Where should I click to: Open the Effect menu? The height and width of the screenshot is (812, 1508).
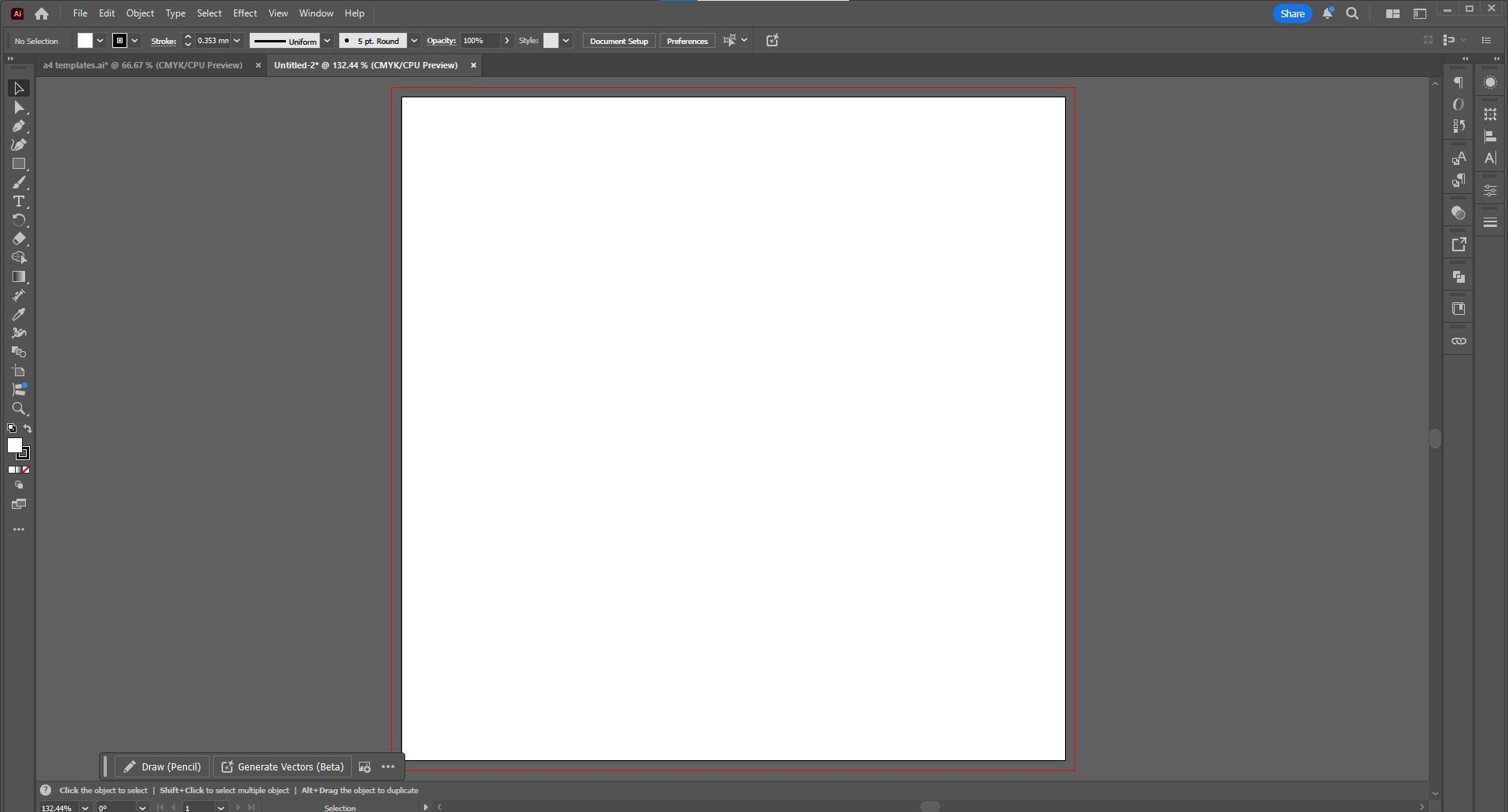(x=245, y=13)
